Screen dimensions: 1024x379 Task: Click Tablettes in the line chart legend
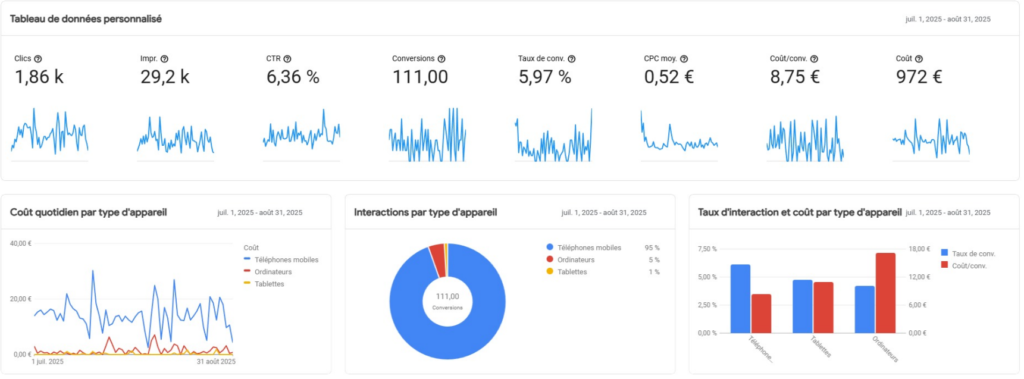[268, 284]
